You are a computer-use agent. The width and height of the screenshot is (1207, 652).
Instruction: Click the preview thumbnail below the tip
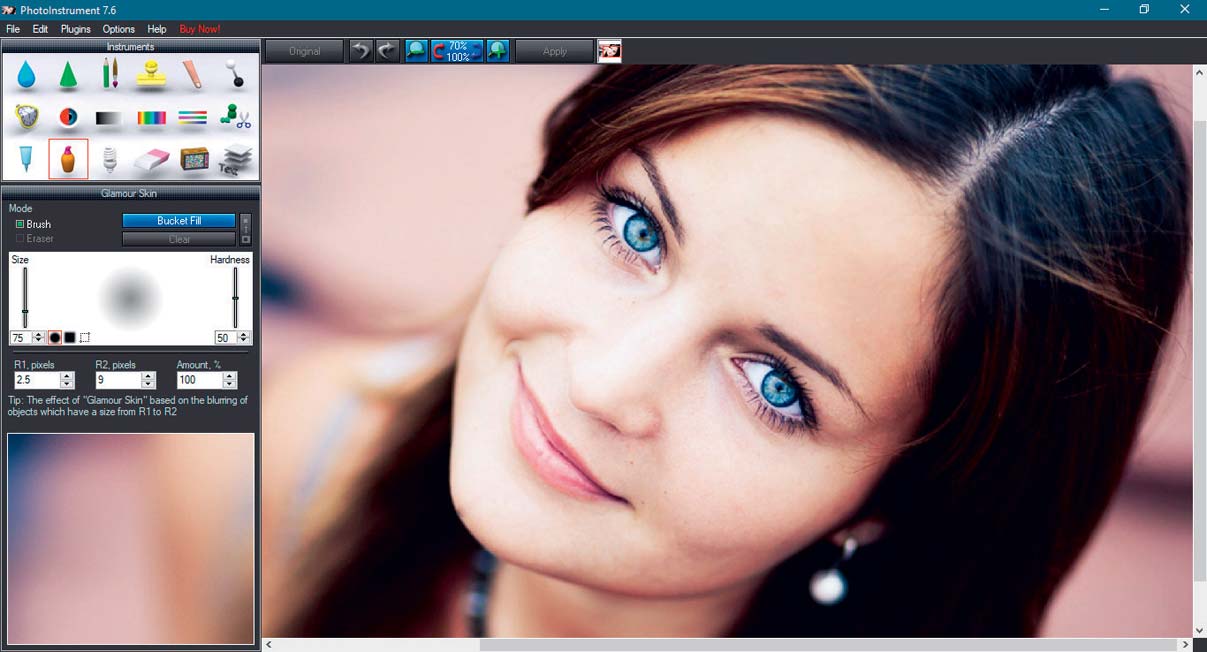pyautogui.click(x=131, y=539)
